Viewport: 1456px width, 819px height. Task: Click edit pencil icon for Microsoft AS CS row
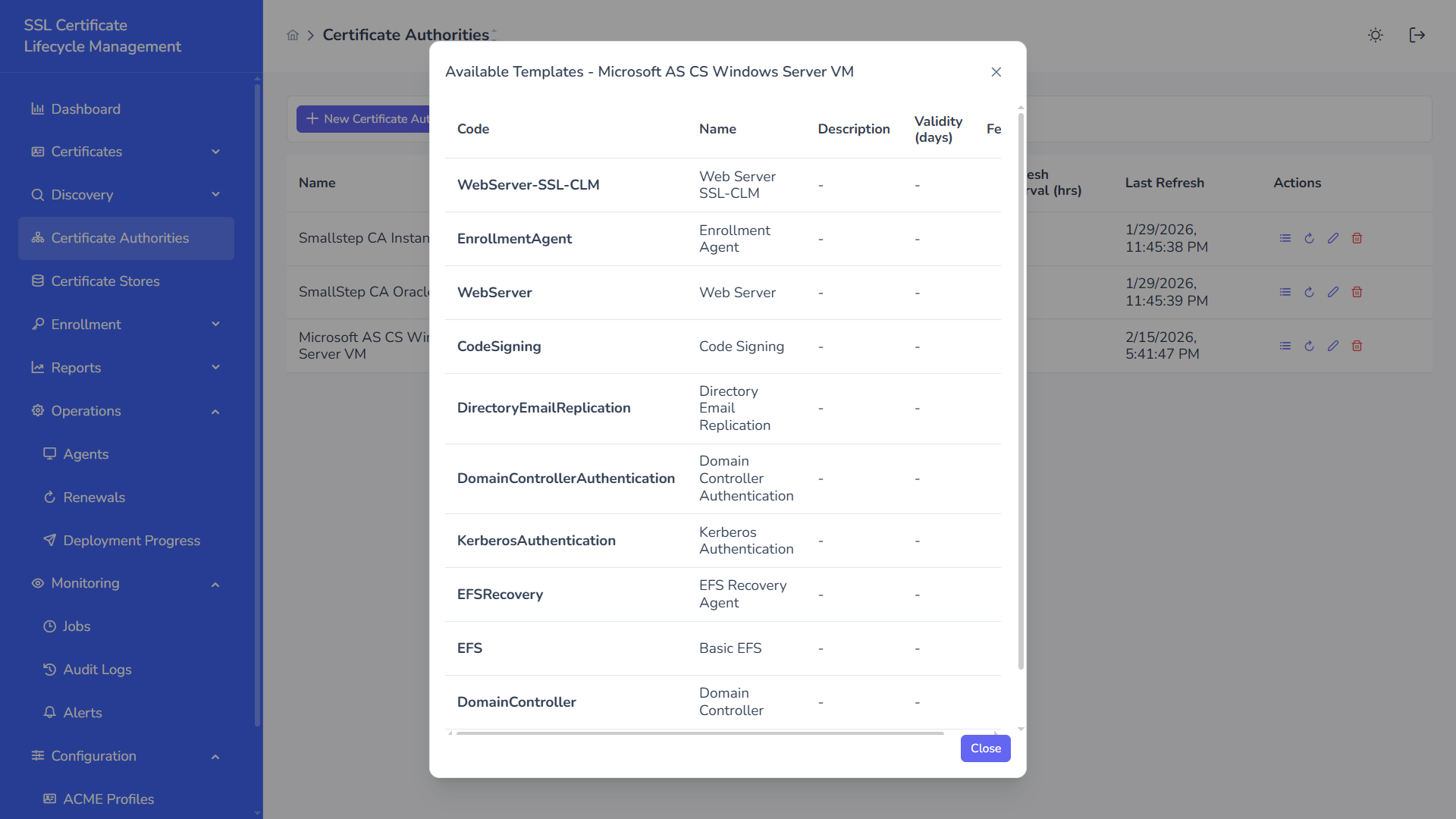coord(1333,346)
